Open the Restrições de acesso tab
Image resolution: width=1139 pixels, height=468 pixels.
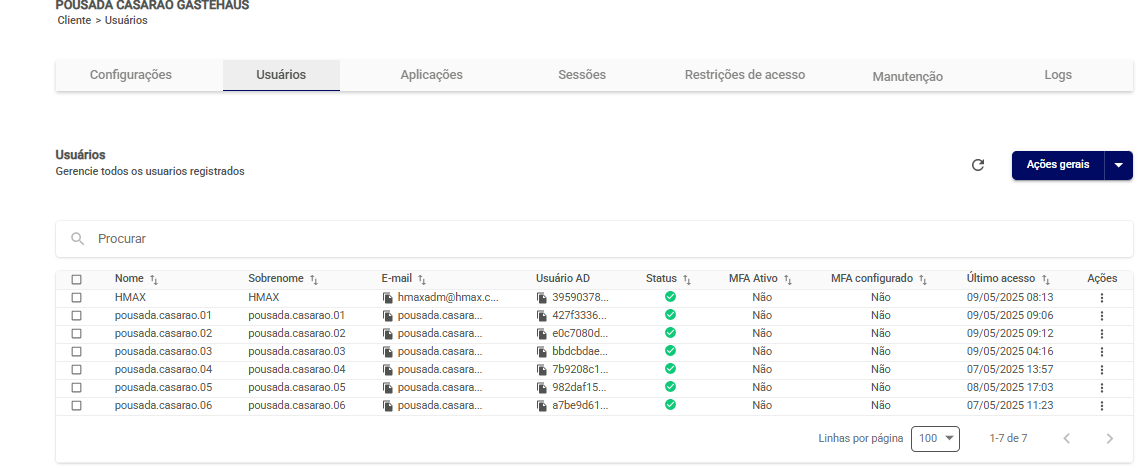pyautogui.click(x=744, y=75)
